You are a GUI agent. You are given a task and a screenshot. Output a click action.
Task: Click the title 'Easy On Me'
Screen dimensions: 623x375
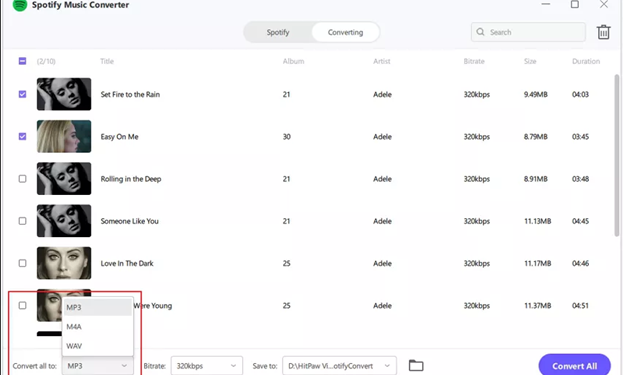point(119,137)
